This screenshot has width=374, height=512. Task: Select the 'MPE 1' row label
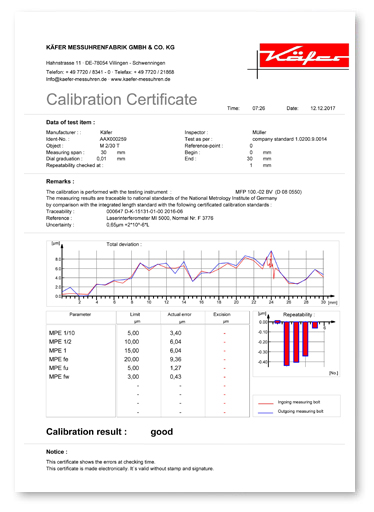click(x=58, y=351)
